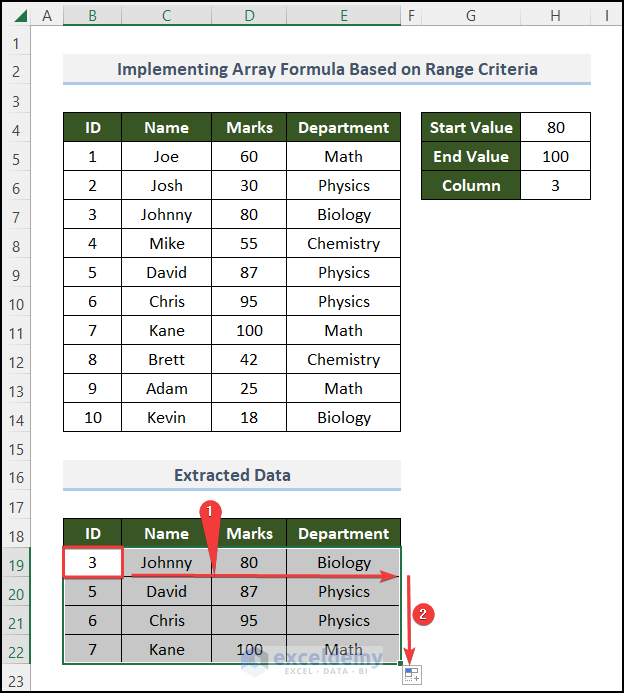
Task: Select column B header
Action: click(92, 16)
